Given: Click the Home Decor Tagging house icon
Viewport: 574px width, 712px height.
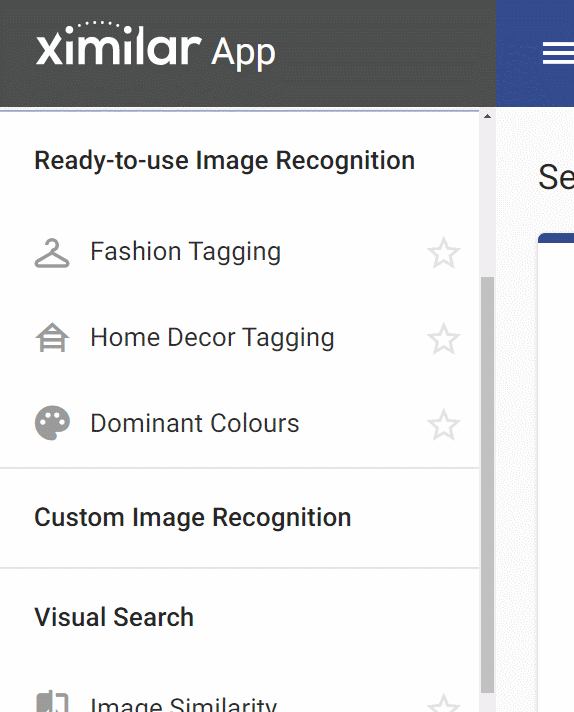Looking at the screenshot, I should 52,338.
